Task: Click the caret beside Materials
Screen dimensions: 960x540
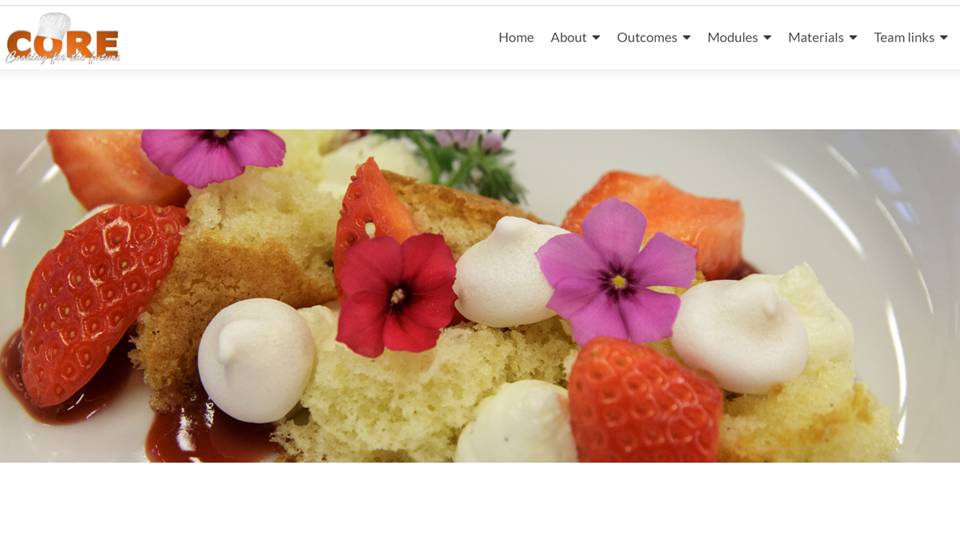Action: coord(853,38)
